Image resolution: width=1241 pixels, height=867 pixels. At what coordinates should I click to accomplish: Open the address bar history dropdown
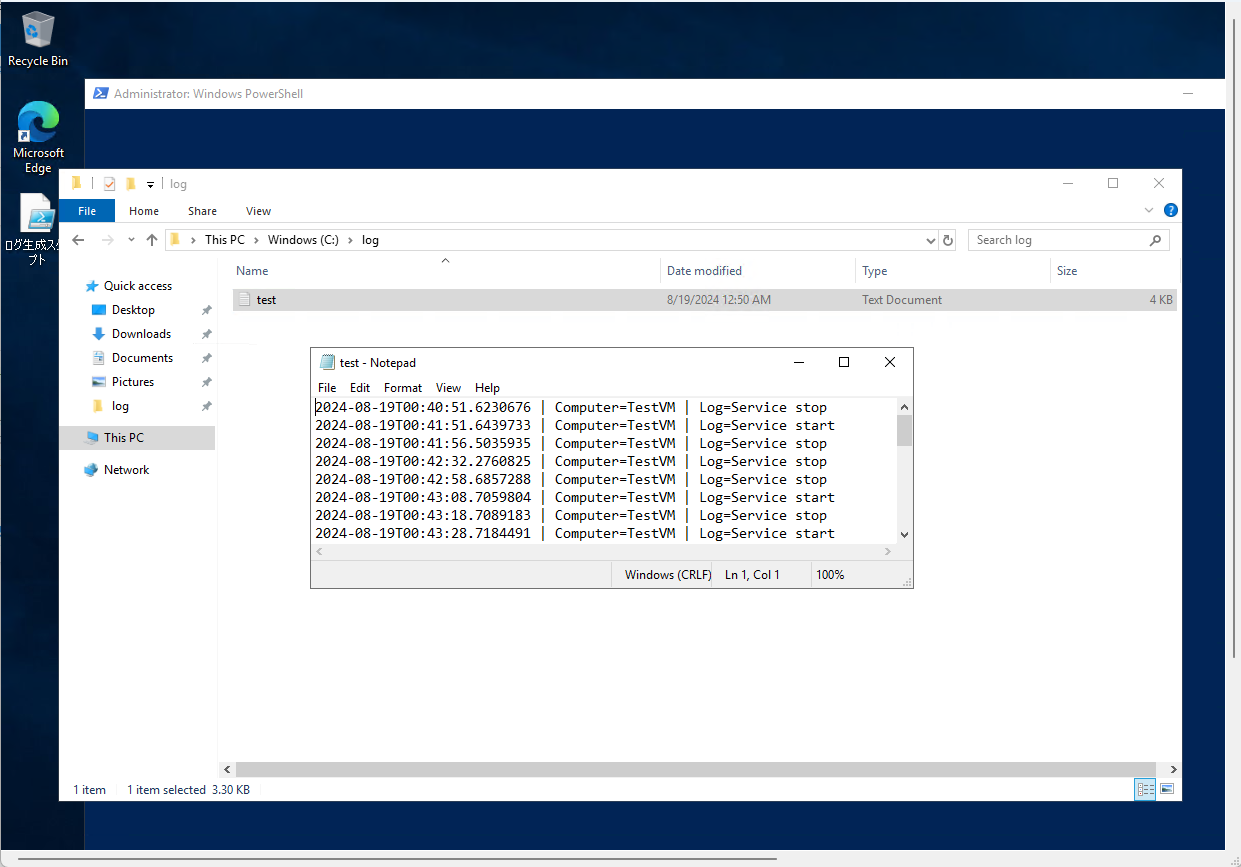click(x=931, y=239)
